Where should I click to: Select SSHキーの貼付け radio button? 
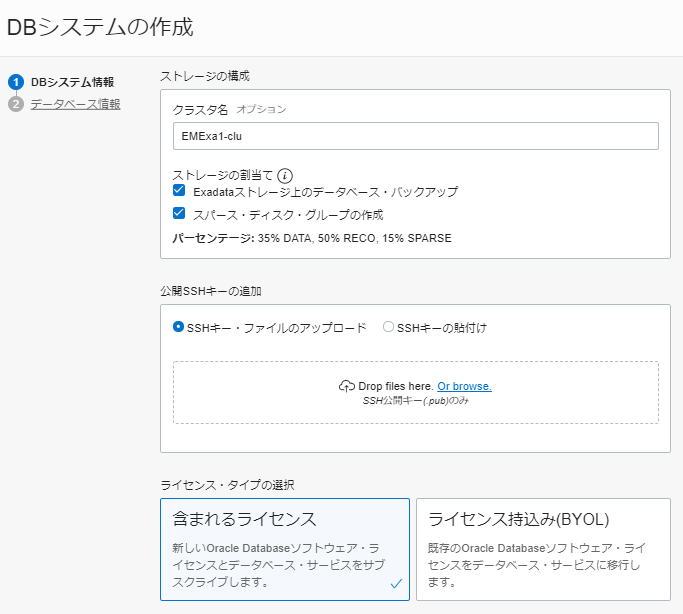click(x=388, y=327)
